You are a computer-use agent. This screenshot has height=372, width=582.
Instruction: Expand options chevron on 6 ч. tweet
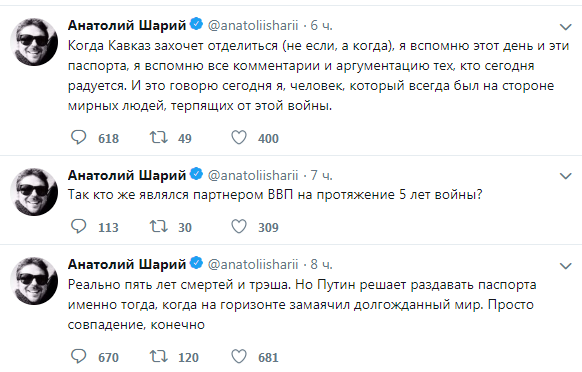(x=565, y=27)
